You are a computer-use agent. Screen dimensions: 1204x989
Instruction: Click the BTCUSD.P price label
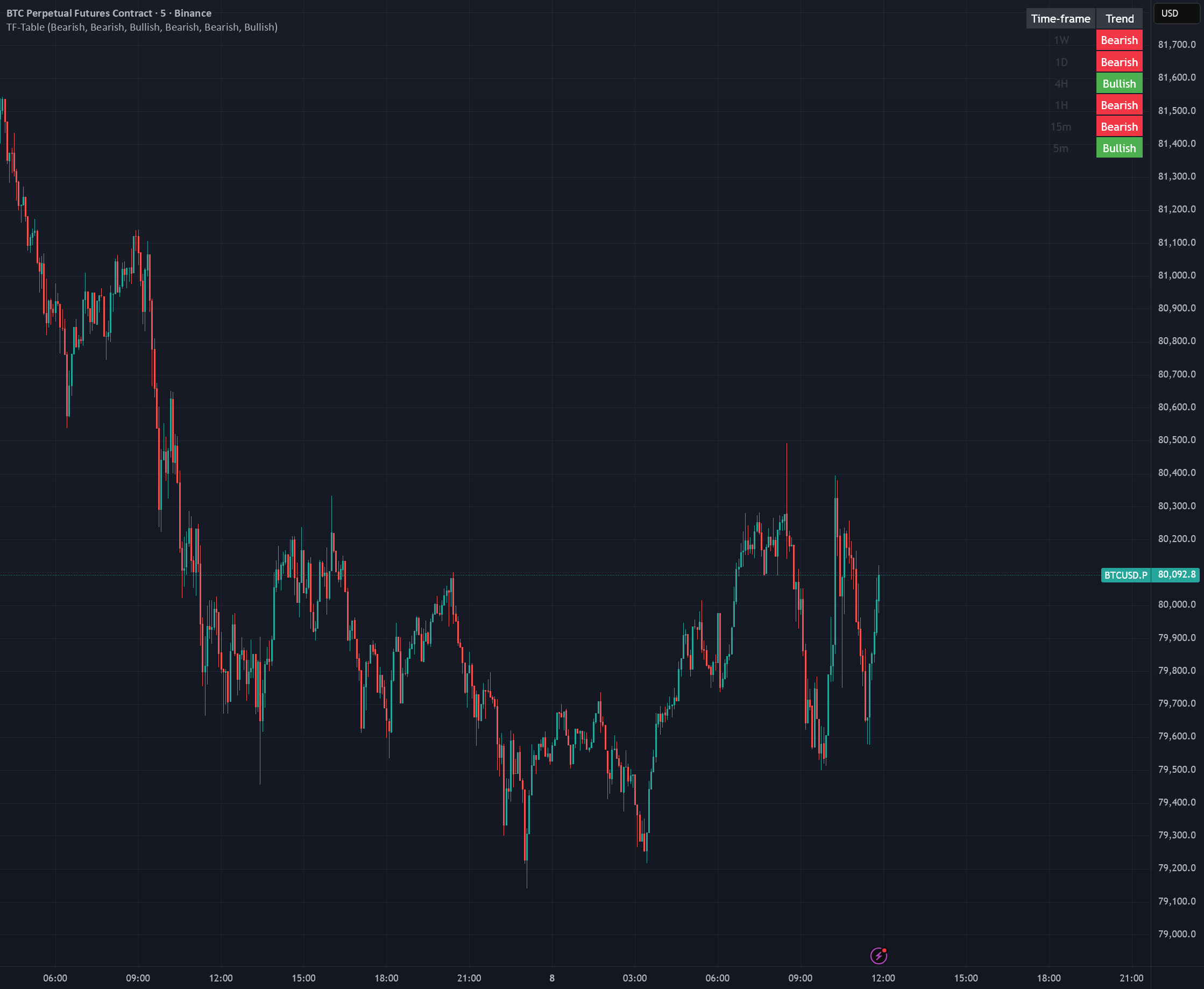(1126, 575)
